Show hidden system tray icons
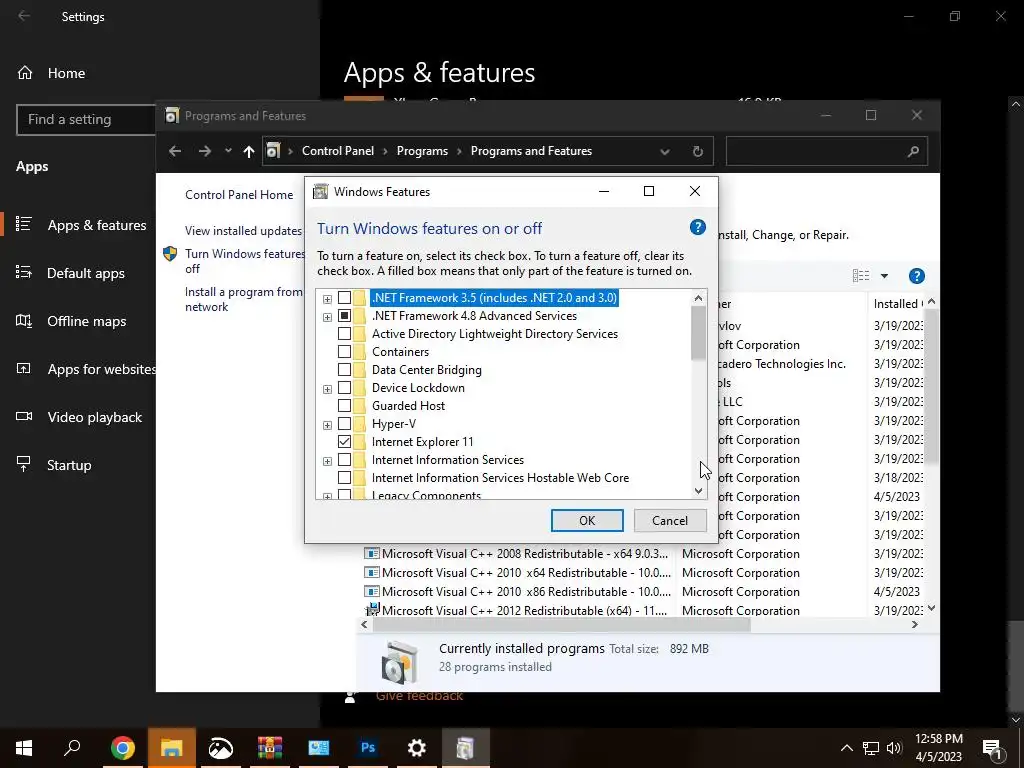 (846, 748)
